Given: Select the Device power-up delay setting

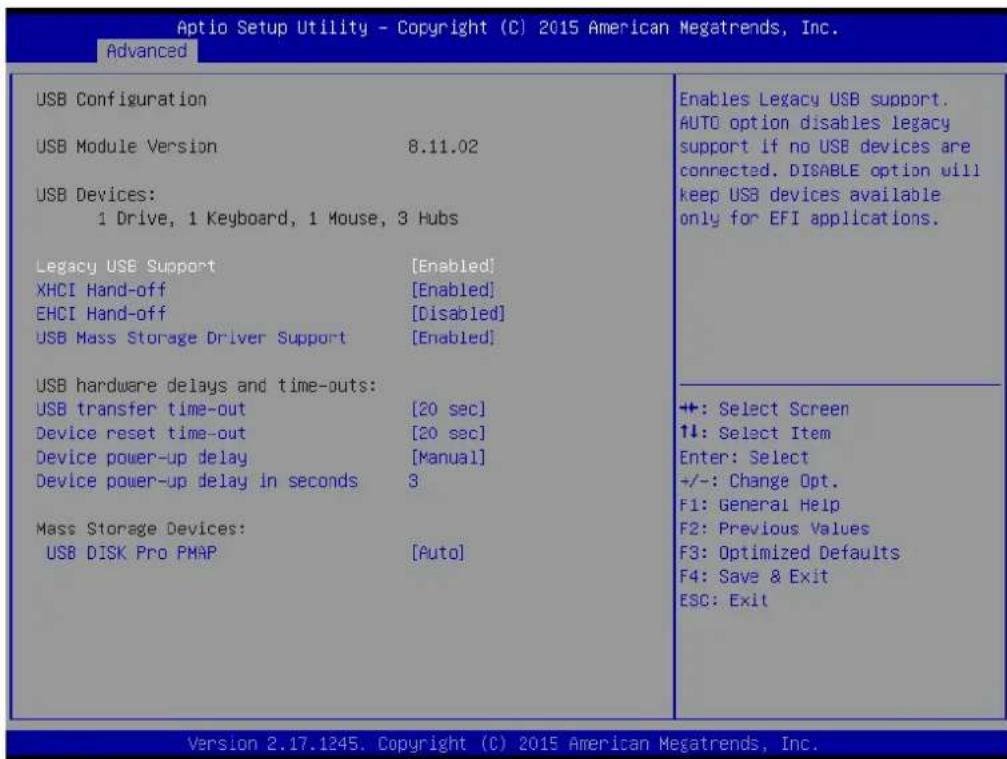Looking at the screenshot, I should (142, 458).
